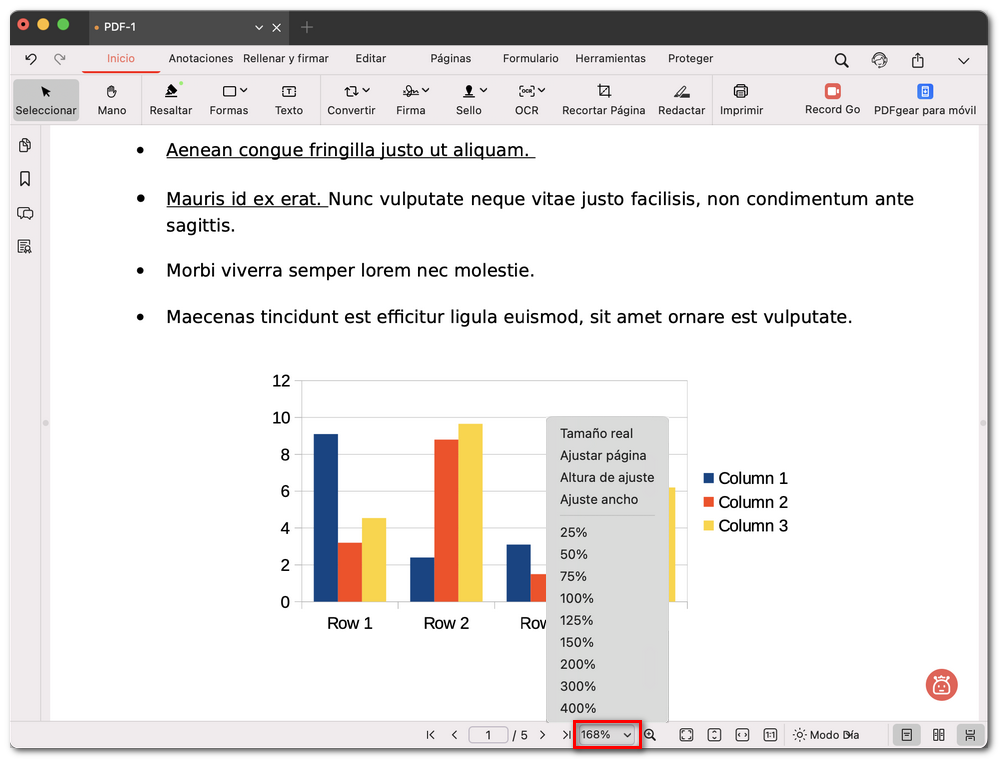Enable single-page view mode
The height and width of the screenshot is (759, 999).
pyautogui.click(x=906, y=735)
